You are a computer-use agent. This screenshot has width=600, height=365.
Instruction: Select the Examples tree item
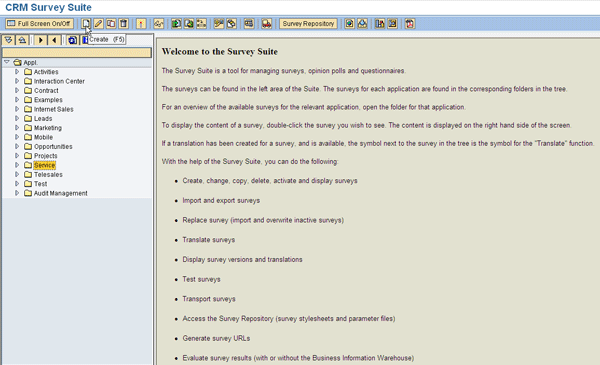[x=48, y=100]
